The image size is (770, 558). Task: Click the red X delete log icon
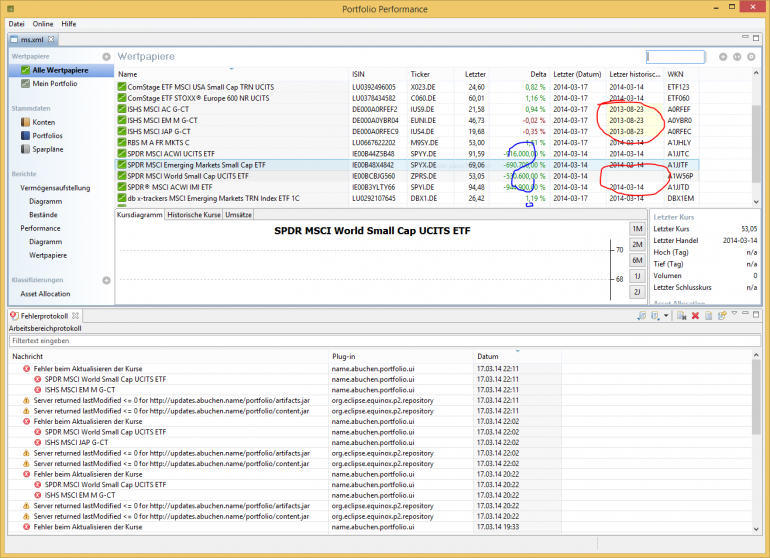pyautogui.click(x=695, y=316)
